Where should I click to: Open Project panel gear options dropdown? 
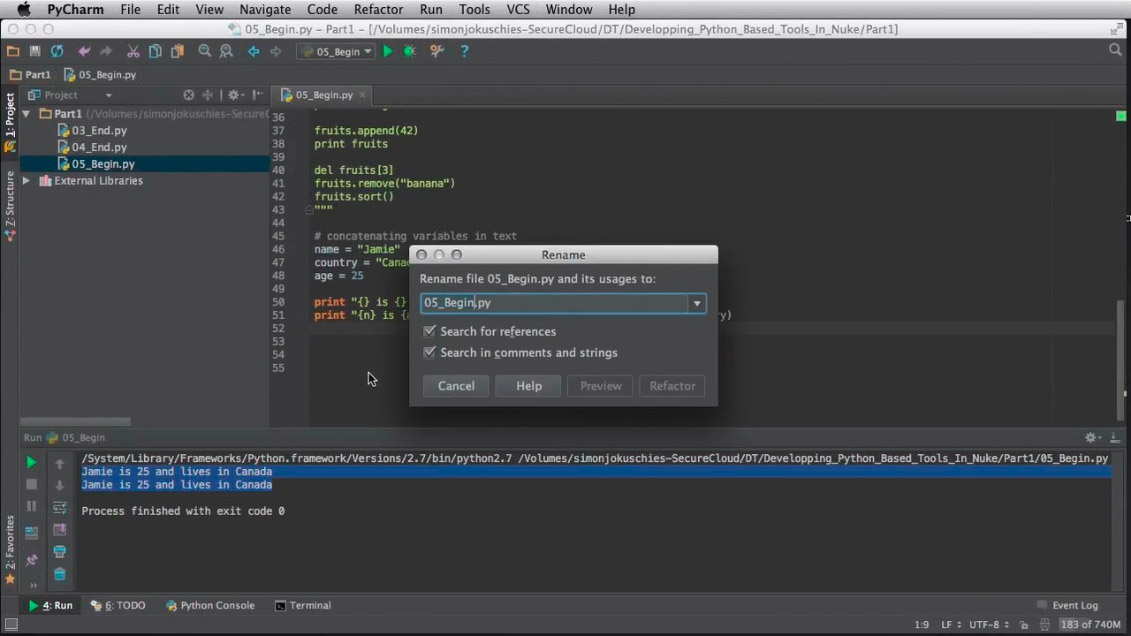coord(236,95)
